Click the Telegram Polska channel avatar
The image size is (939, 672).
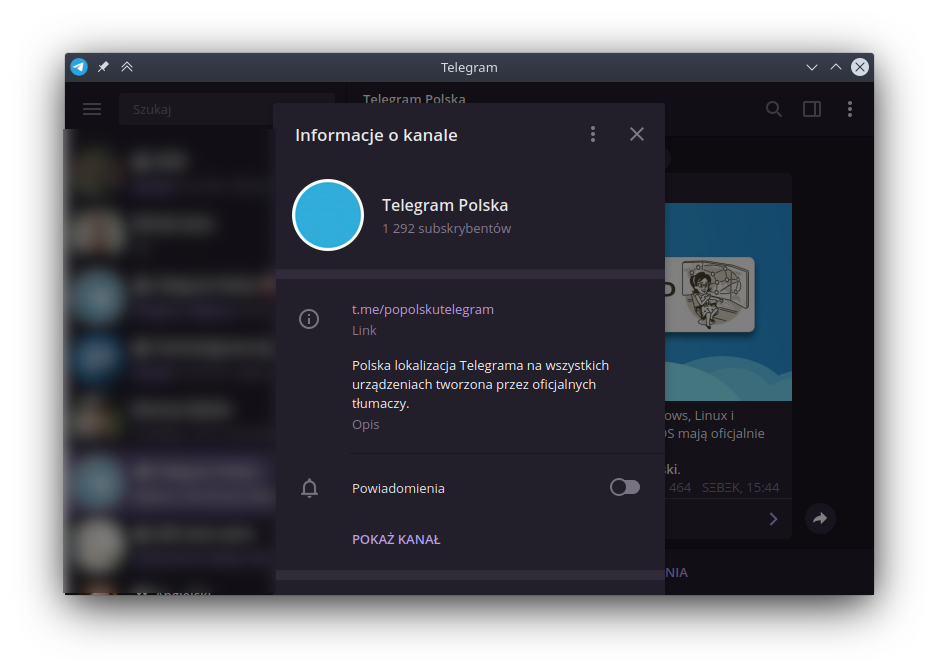(328, 215)
